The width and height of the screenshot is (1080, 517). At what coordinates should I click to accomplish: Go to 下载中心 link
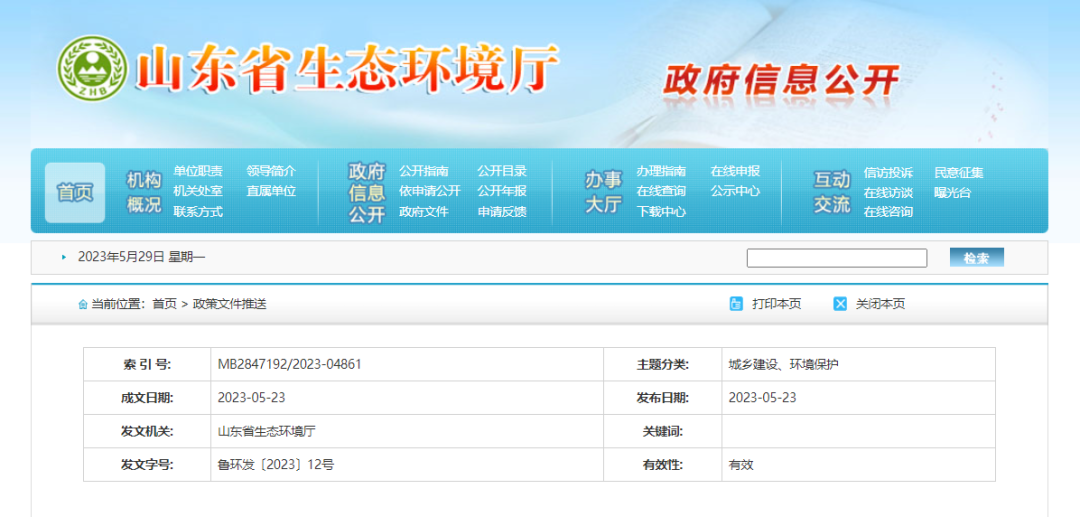[661, 212]
